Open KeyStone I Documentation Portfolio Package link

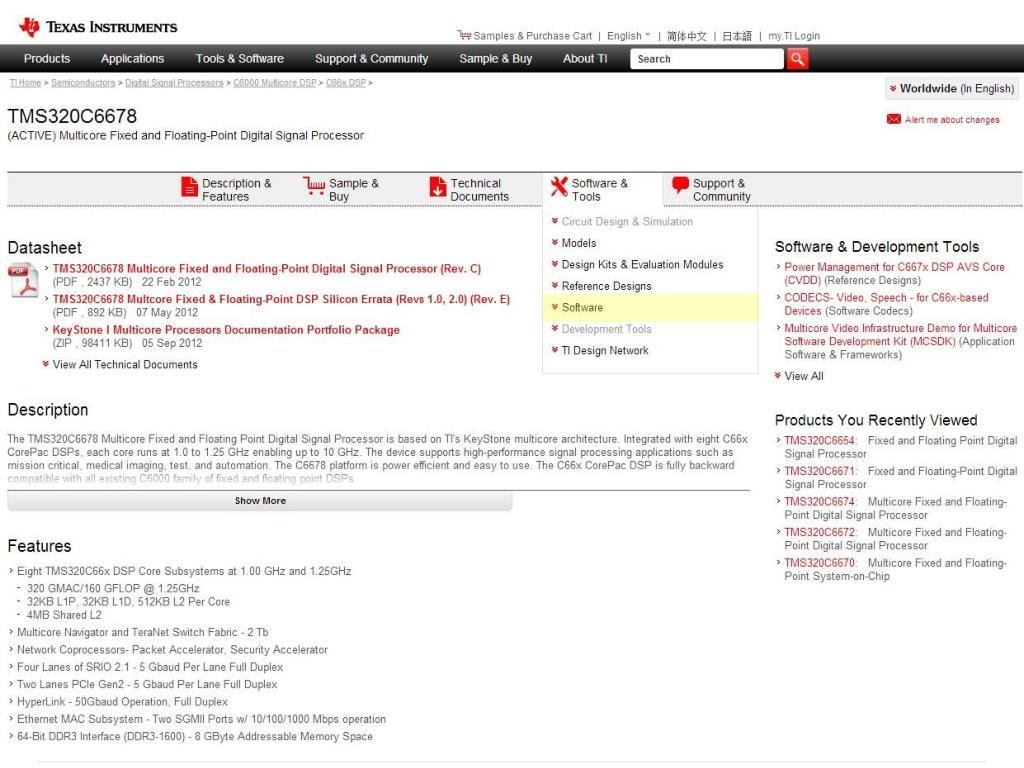coord(226,330)
